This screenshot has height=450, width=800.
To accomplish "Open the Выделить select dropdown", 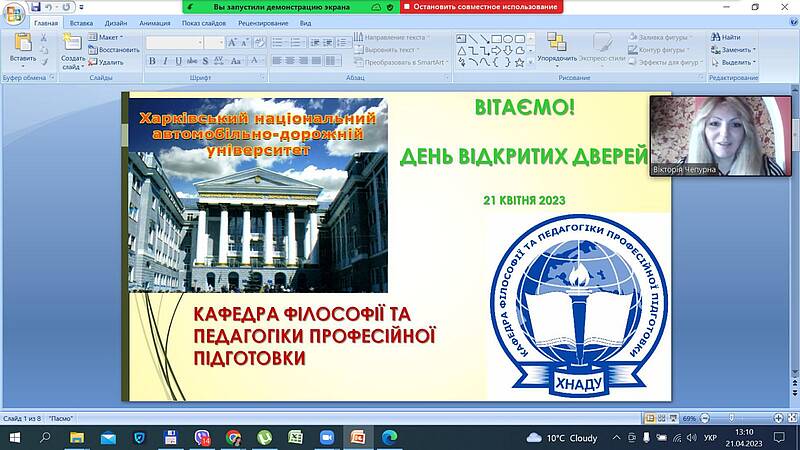I will [733, 62].
